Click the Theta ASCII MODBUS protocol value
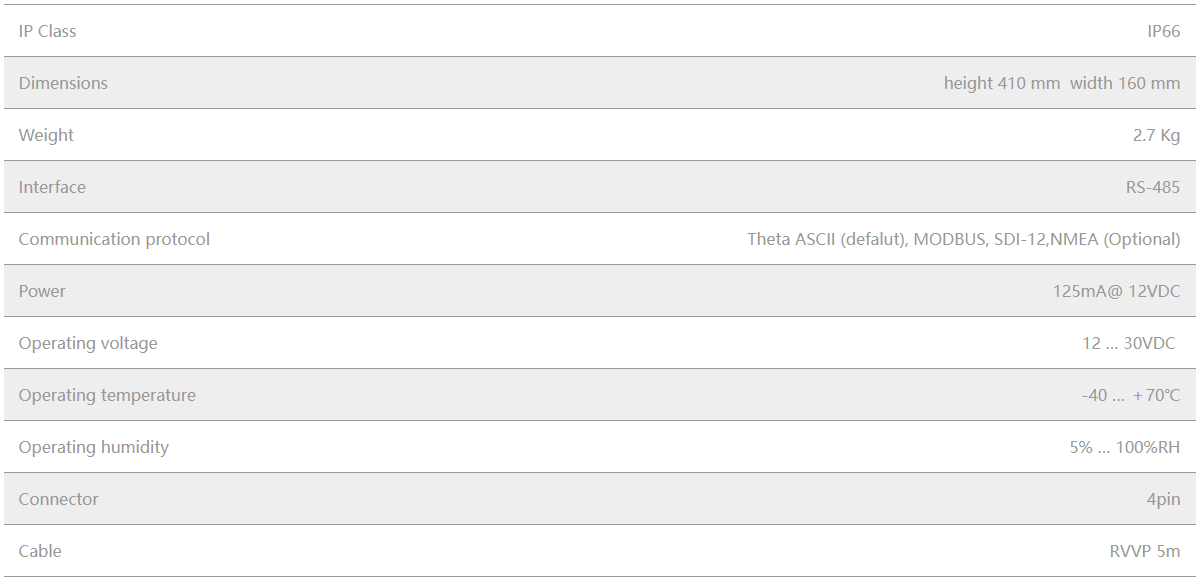This screenshot has width=1200, height=582. click(963, 239)
